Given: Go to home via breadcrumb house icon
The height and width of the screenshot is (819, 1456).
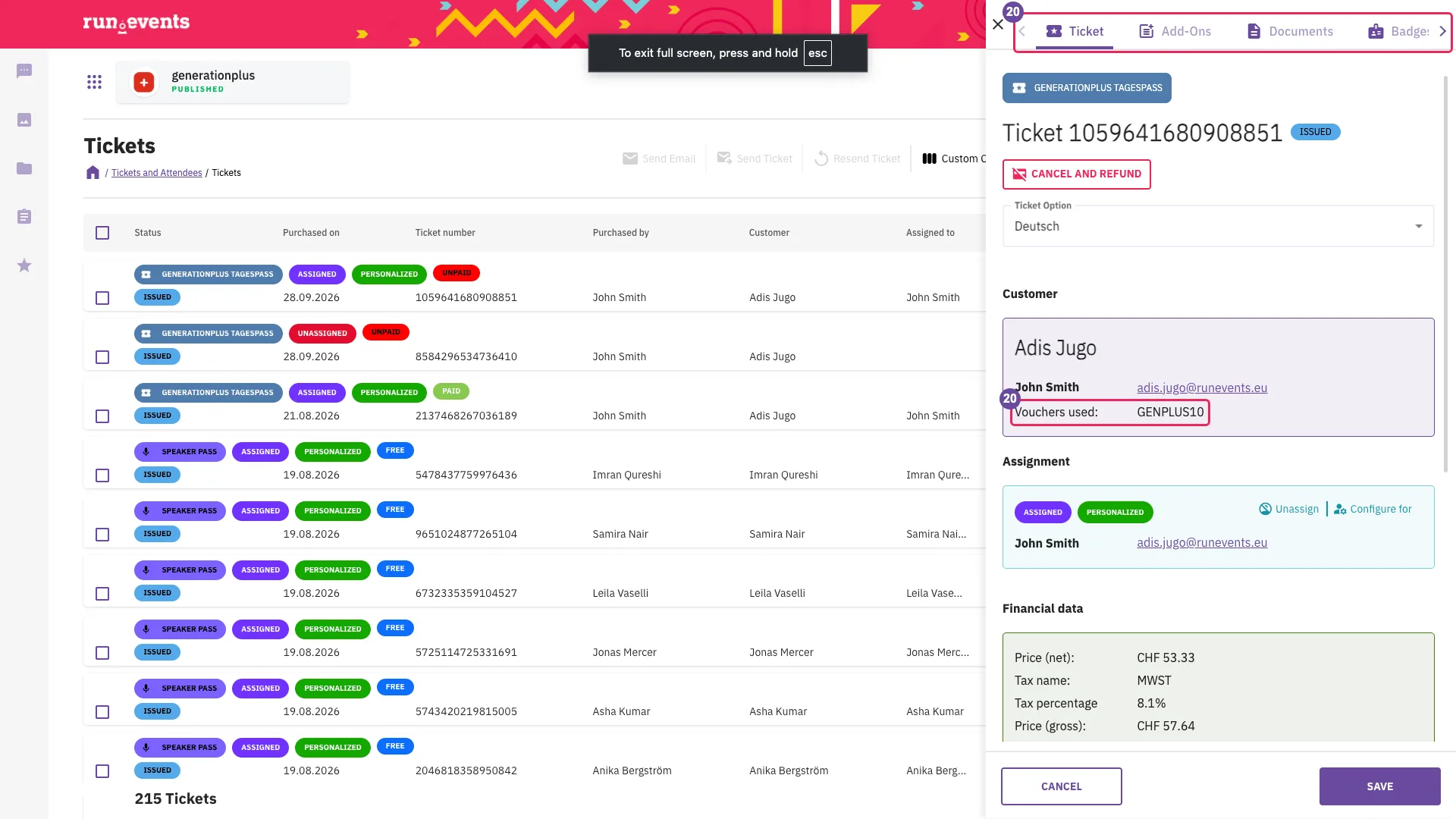Looking at the screenshot, I should coord(93,172).
